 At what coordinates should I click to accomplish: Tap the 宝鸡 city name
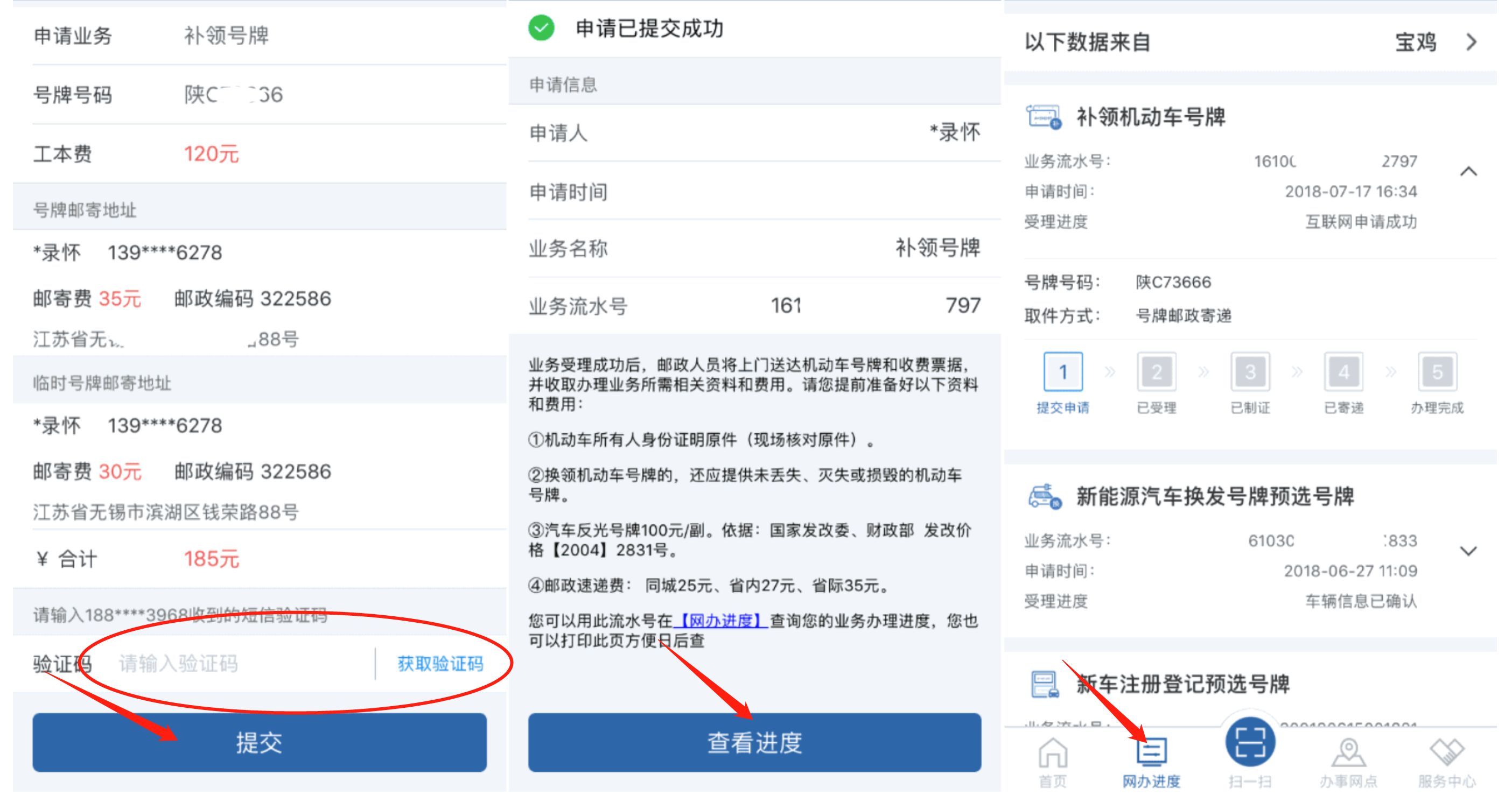1415,42
